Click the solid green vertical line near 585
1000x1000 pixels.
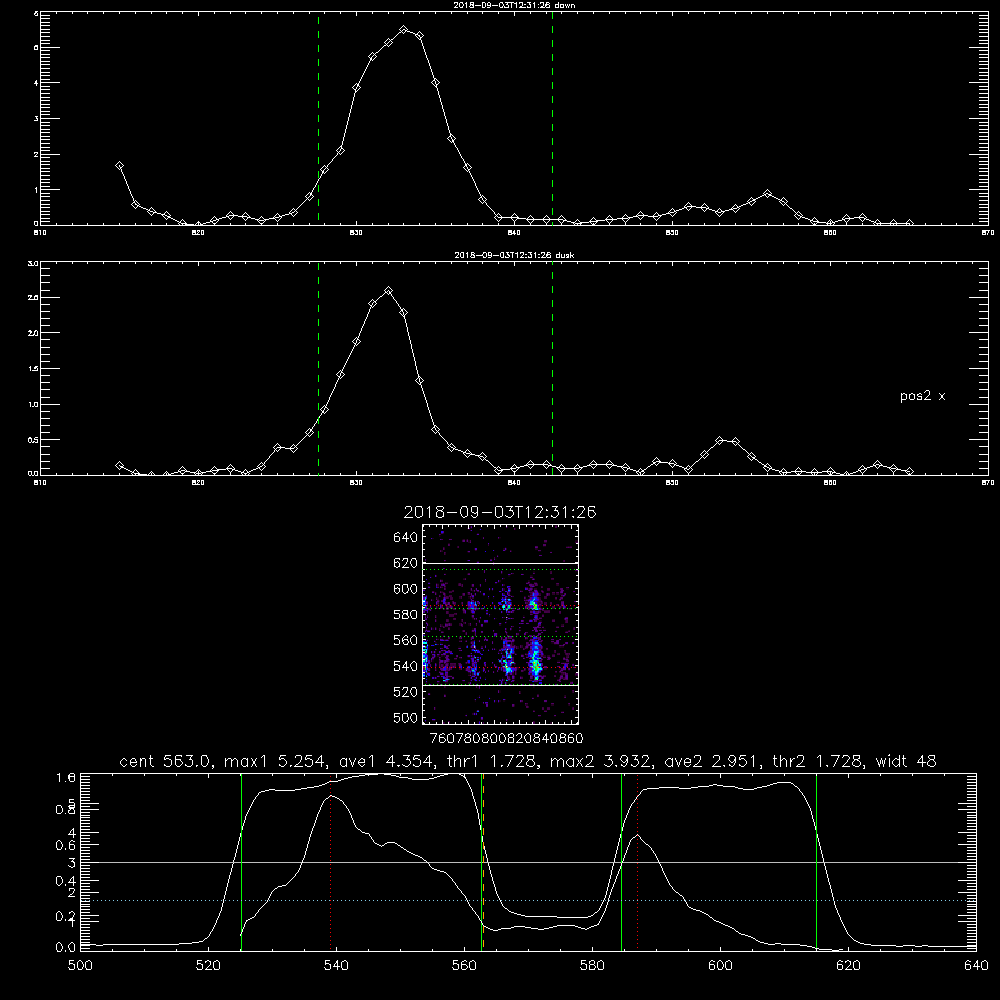[x=621, y=862]
